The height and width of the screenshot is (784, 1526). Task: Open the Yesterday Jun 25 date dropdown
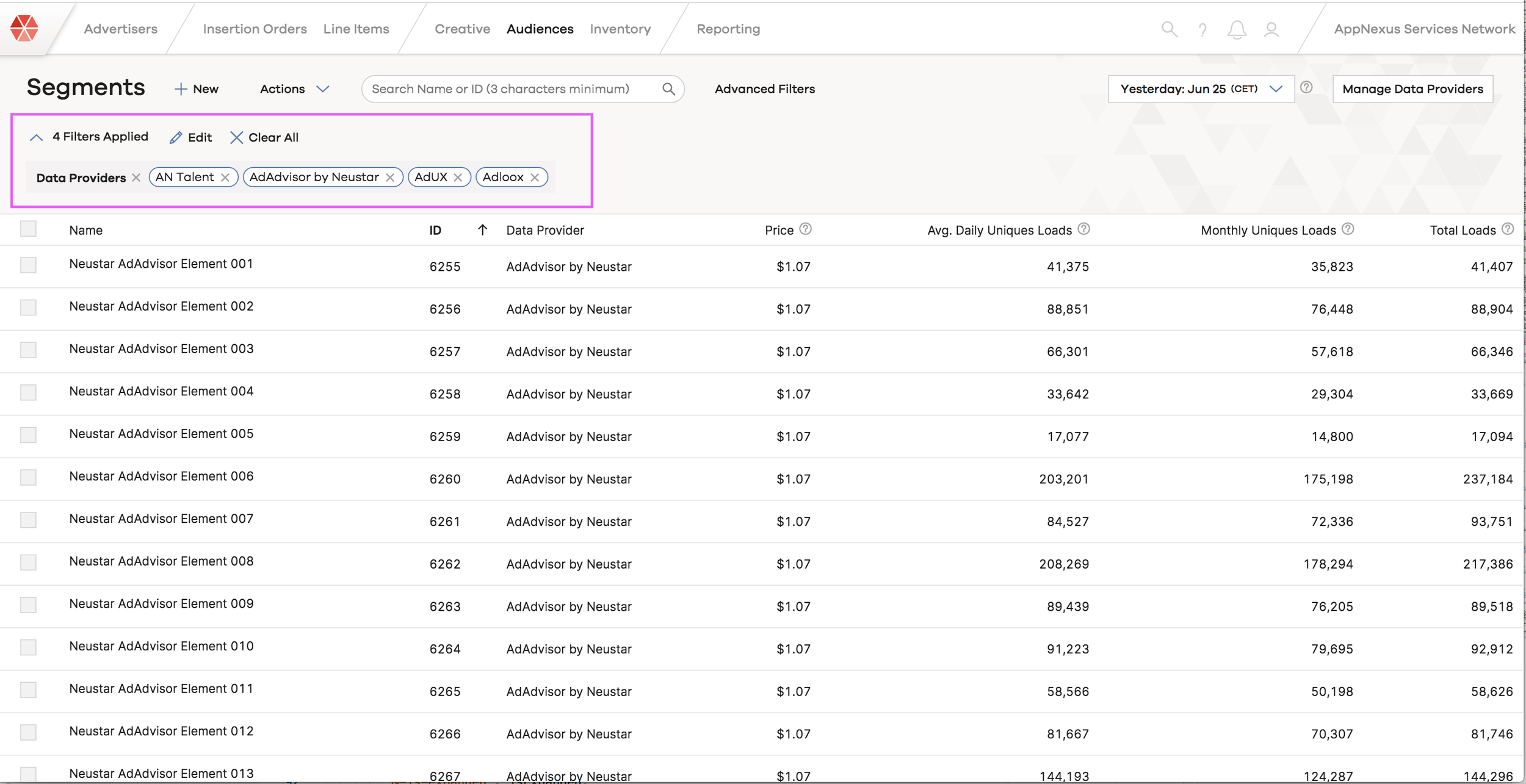(1201, 89)
